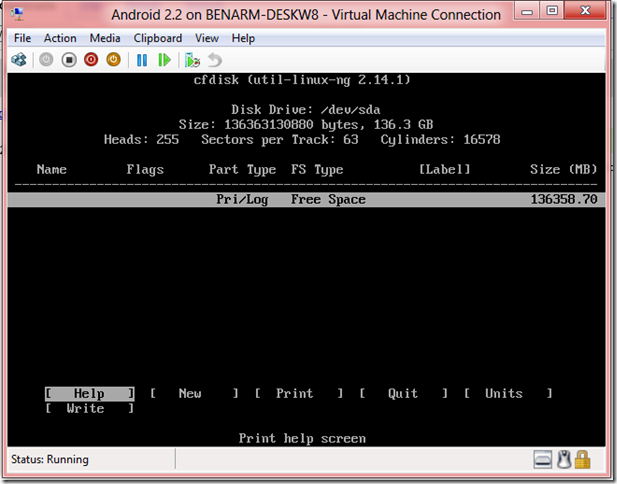
Task: Open the View menu
Action: (207, 38)
